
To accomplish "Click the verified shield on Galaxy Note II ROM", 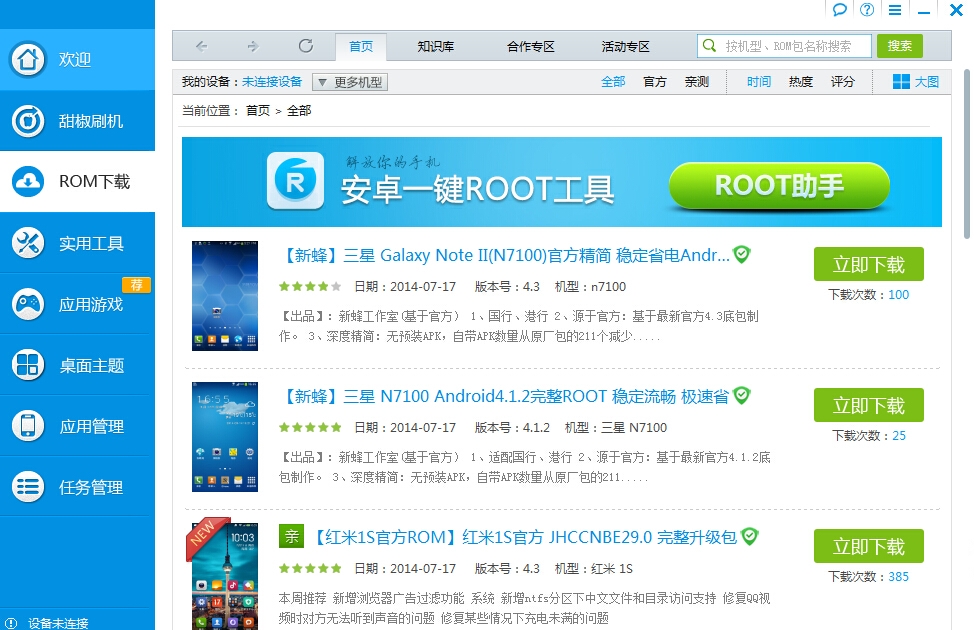I will coord(742,254).
